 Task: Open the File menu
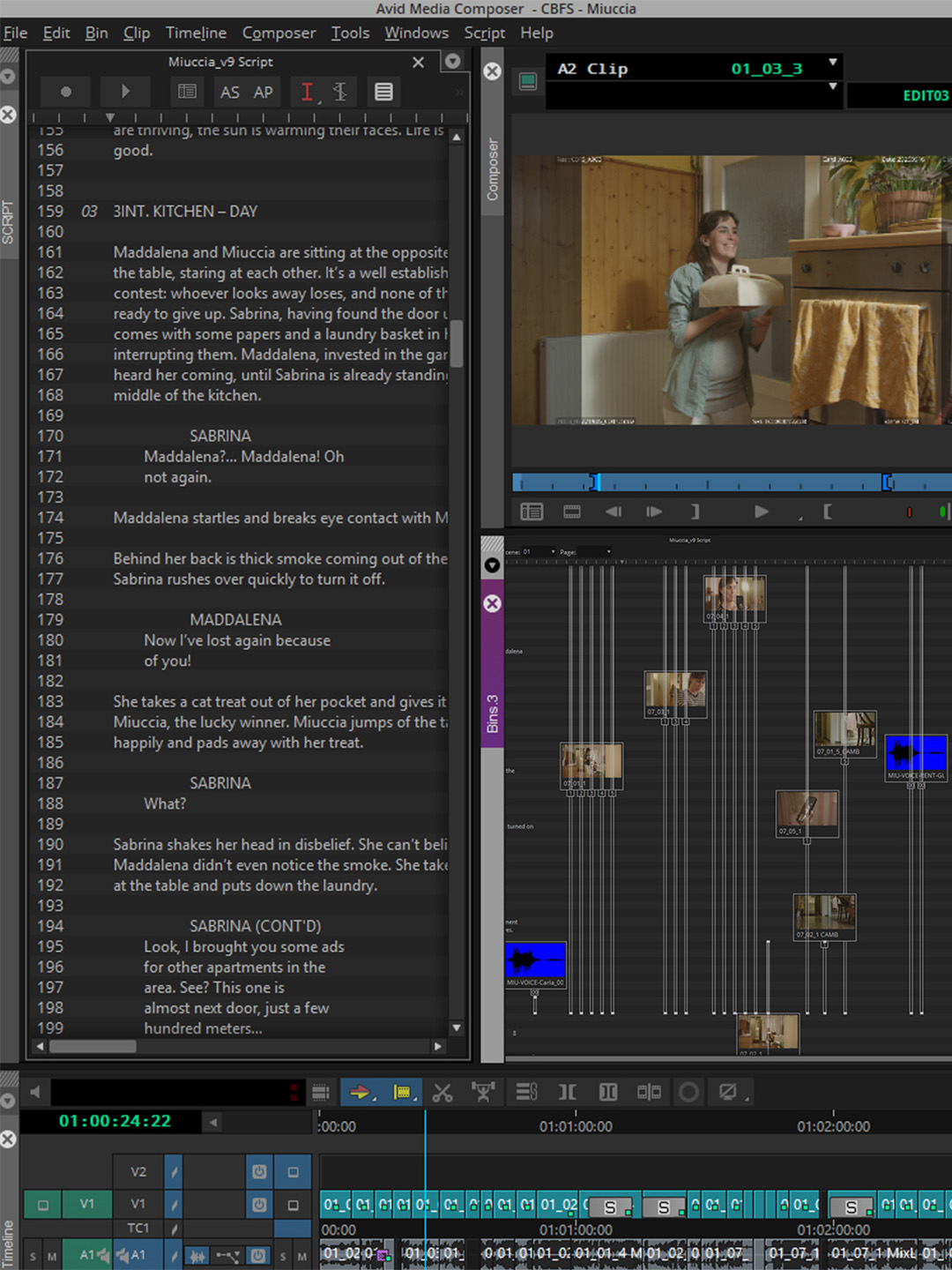(x=15, y=33)
